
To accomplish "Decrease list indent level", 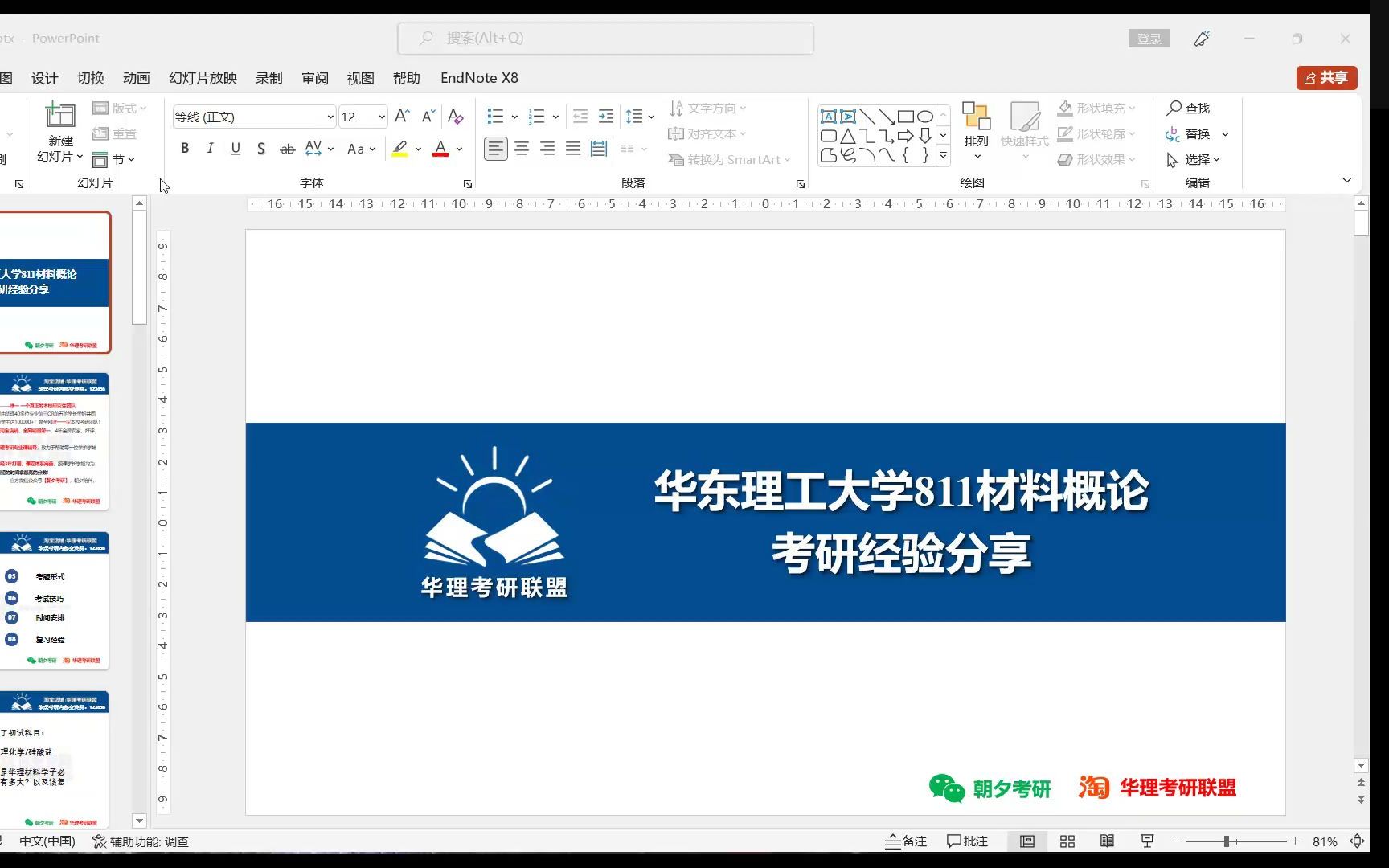I will click(x=580, y=117).
